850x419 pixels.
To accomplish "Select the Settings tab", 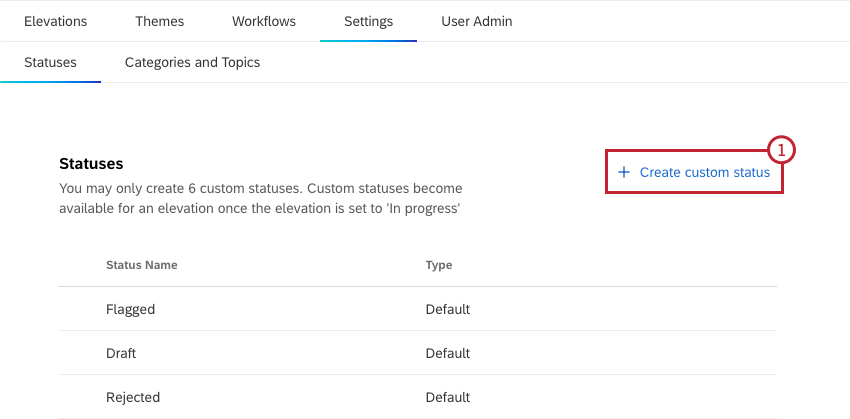I will (x=368, y=21).
